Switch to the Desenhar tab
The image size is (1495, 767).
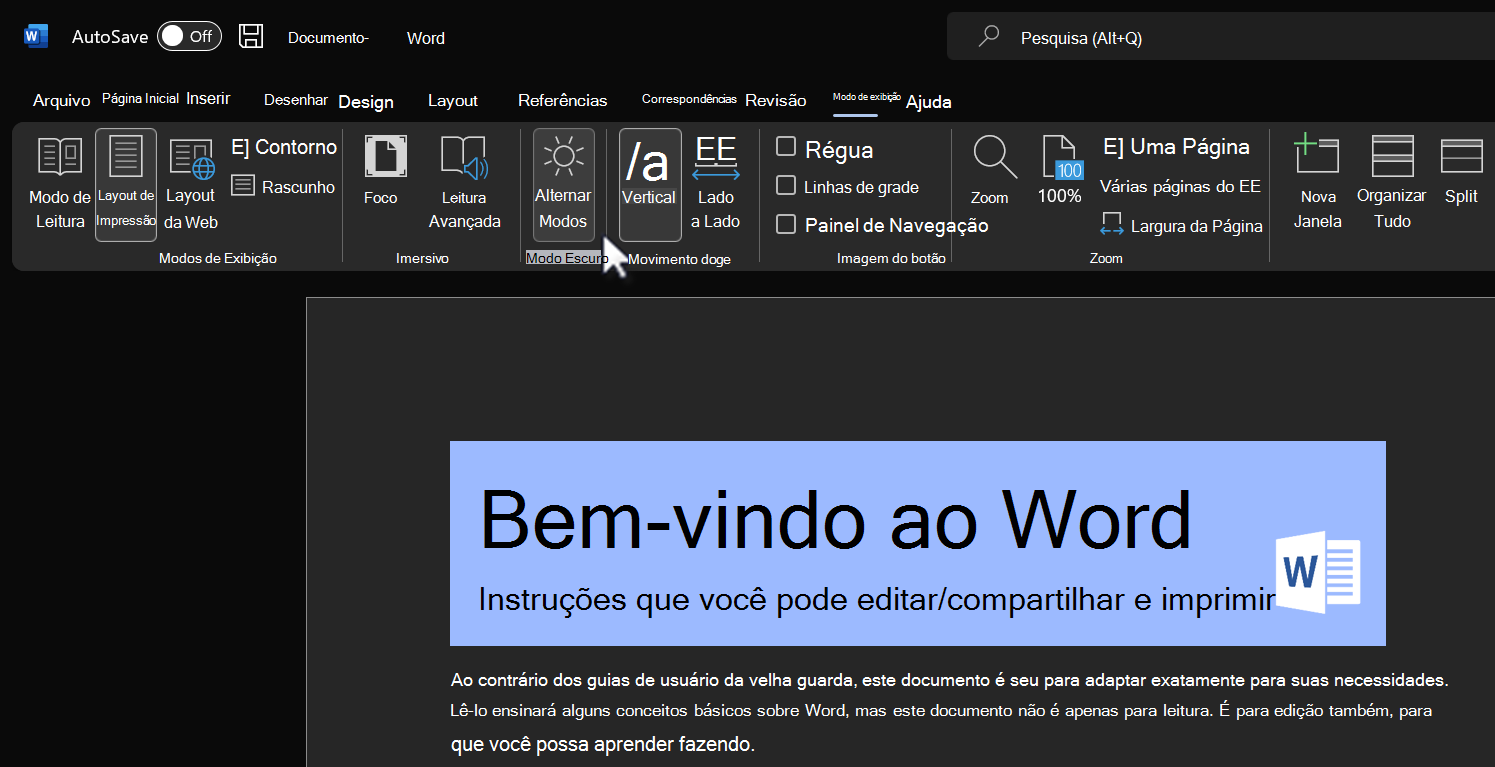[296, 100]
